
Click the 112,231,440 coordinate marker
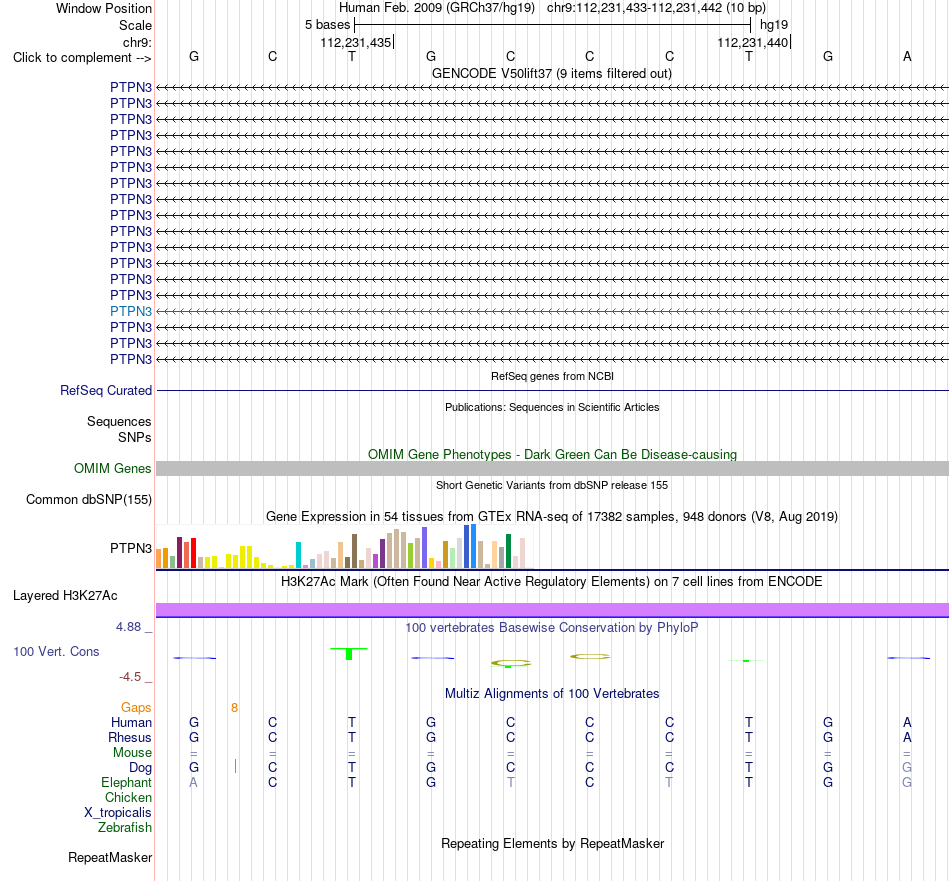[x=752, y=42]
